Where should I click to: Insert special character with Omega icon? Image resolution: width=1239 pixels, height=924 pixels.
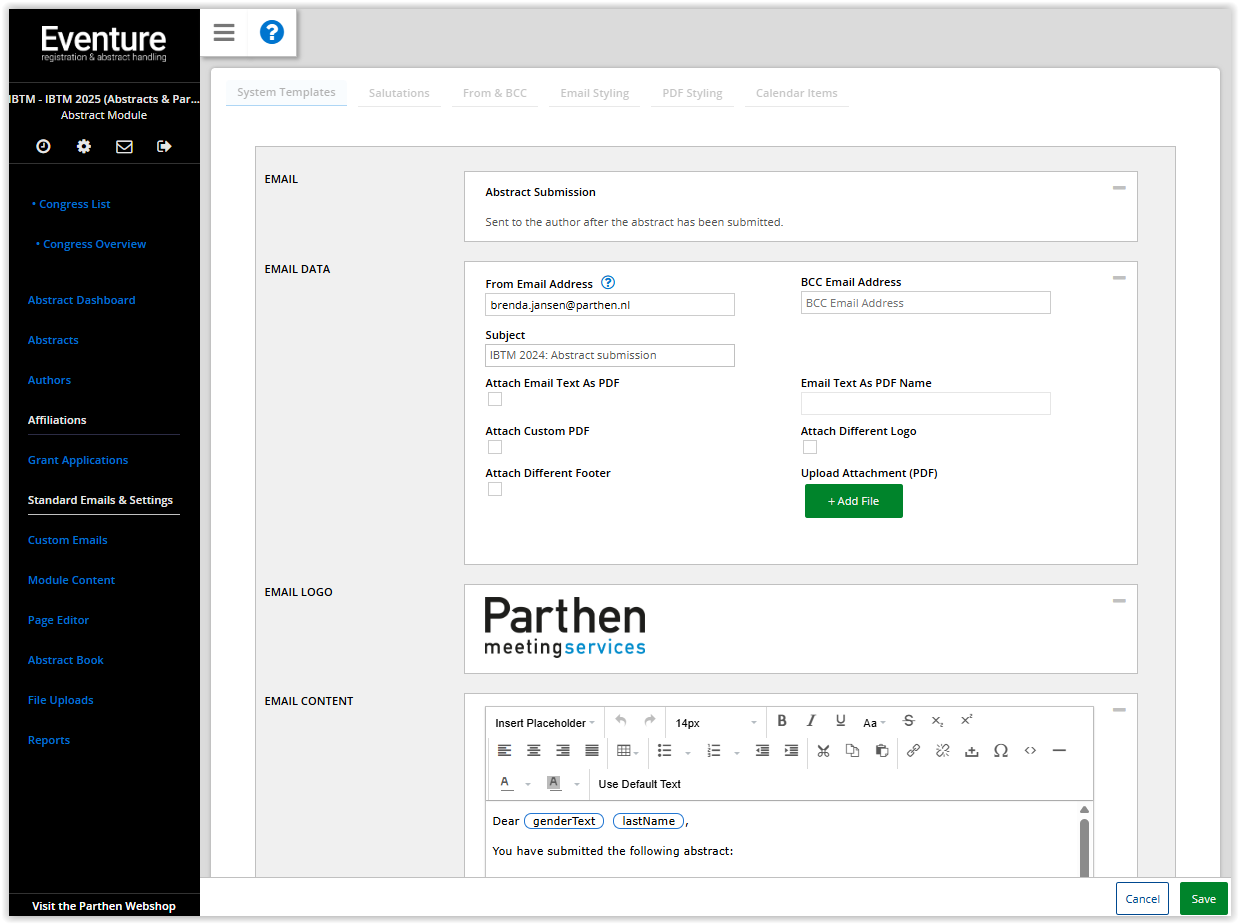click(1000, 751)
